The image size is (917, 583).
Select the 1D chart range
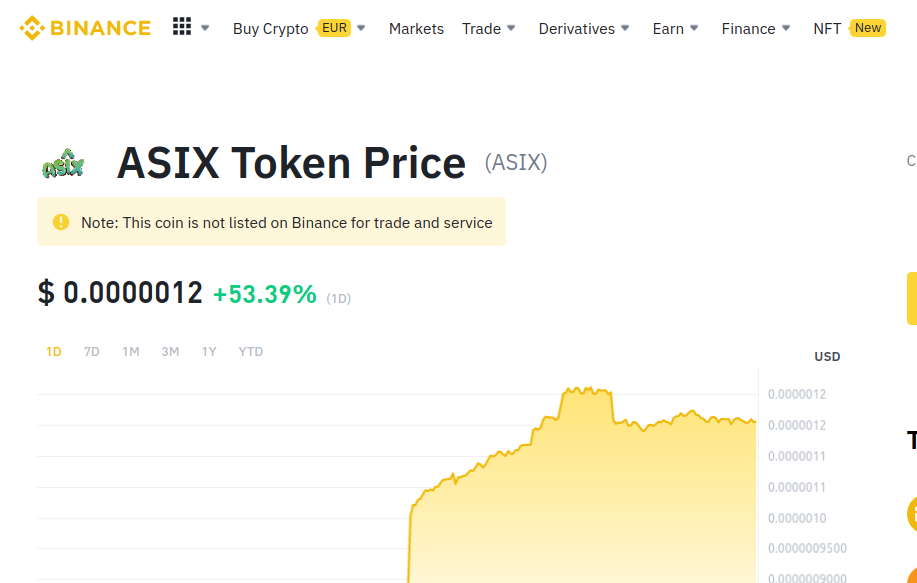54,351
